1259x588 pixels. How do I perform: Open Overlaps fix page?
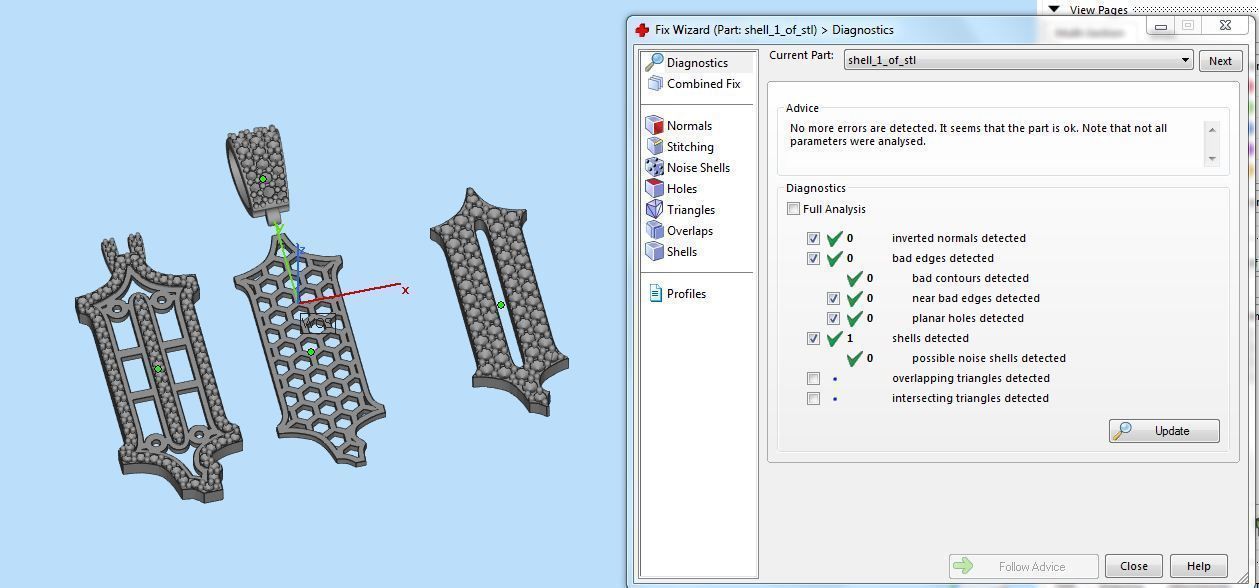(x=690, y=231)
